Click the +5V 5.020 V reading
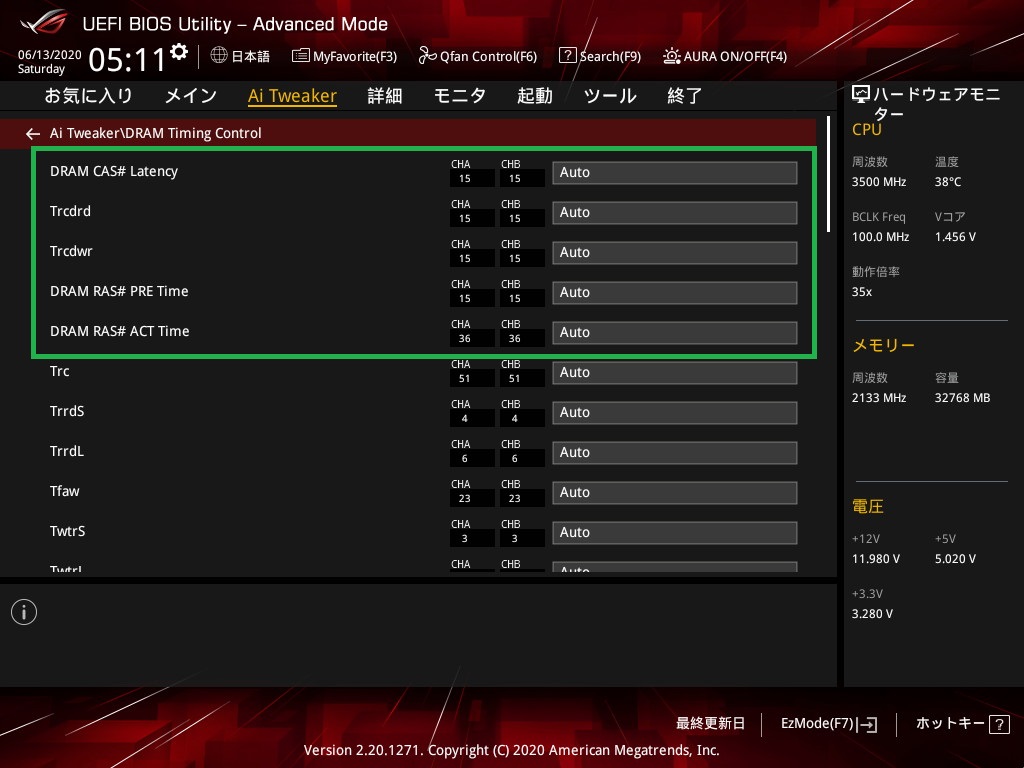 coord(955,559)
